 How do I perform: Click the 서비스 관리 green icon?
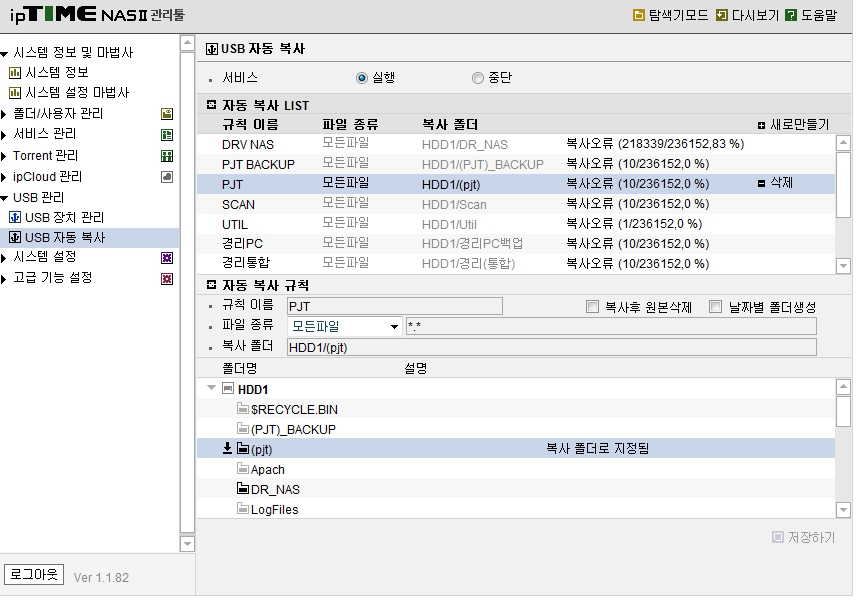tap(167, 135)
